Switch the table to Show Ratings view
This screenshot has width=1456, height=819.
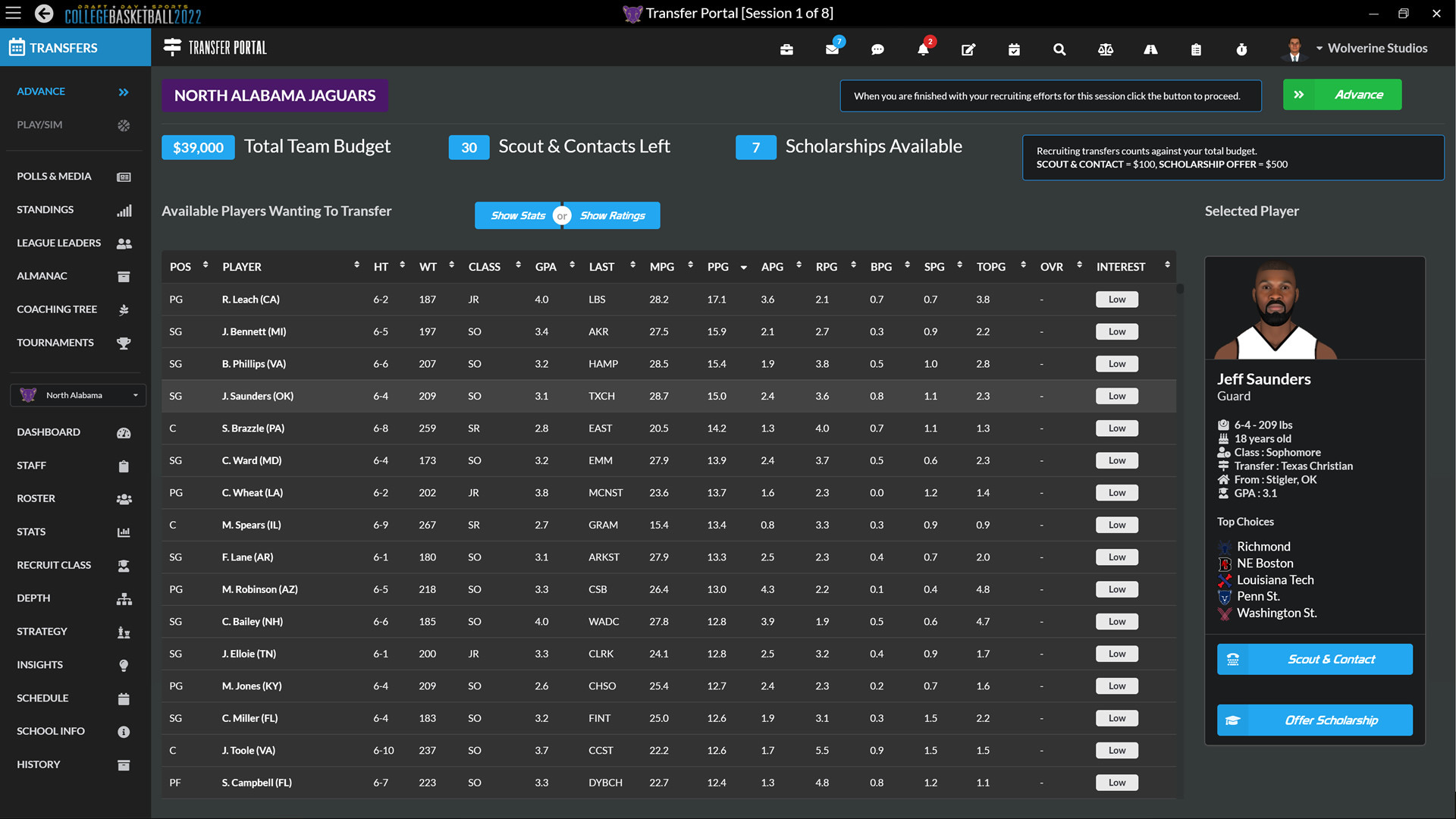pos(612,215)
